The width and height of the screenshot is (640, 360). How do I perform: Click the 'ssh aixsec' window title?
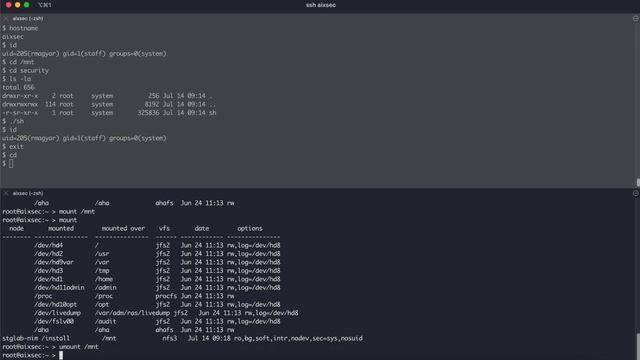pos(320,5)
